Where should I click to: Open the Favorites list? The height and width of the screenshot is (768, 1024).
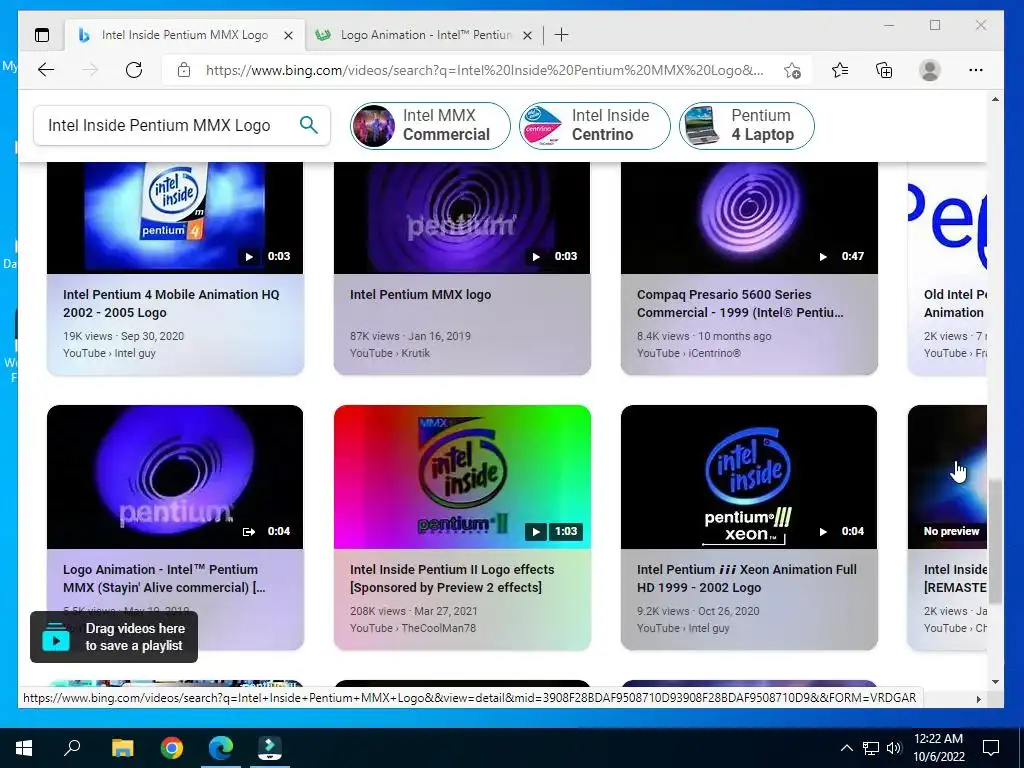[840, 70]
